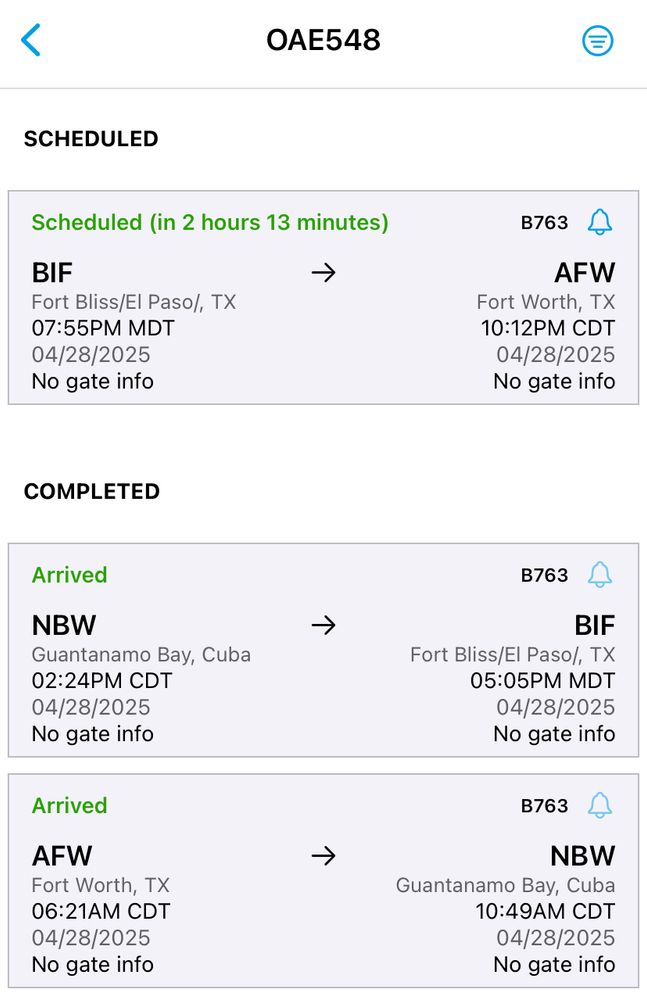Viewport: 647px width, 1000px height.
Task: Select the BIF origin airport code
Action: 52,273
